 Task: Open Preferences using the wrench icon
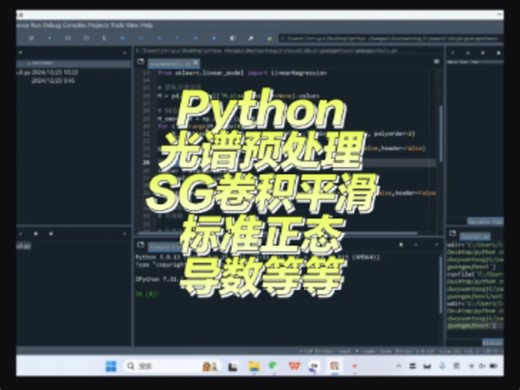pos(251,38)
